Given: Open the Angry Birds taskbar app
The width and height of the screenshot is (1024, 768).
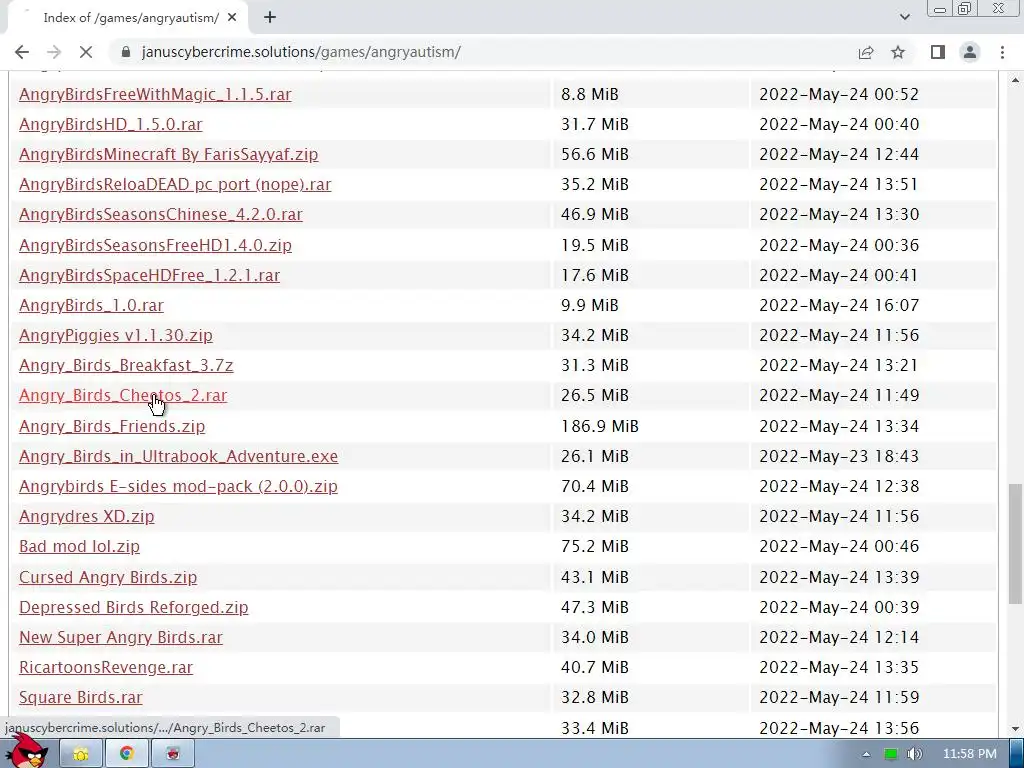Looking at the screenshot, I should click(x=172, y=754).
